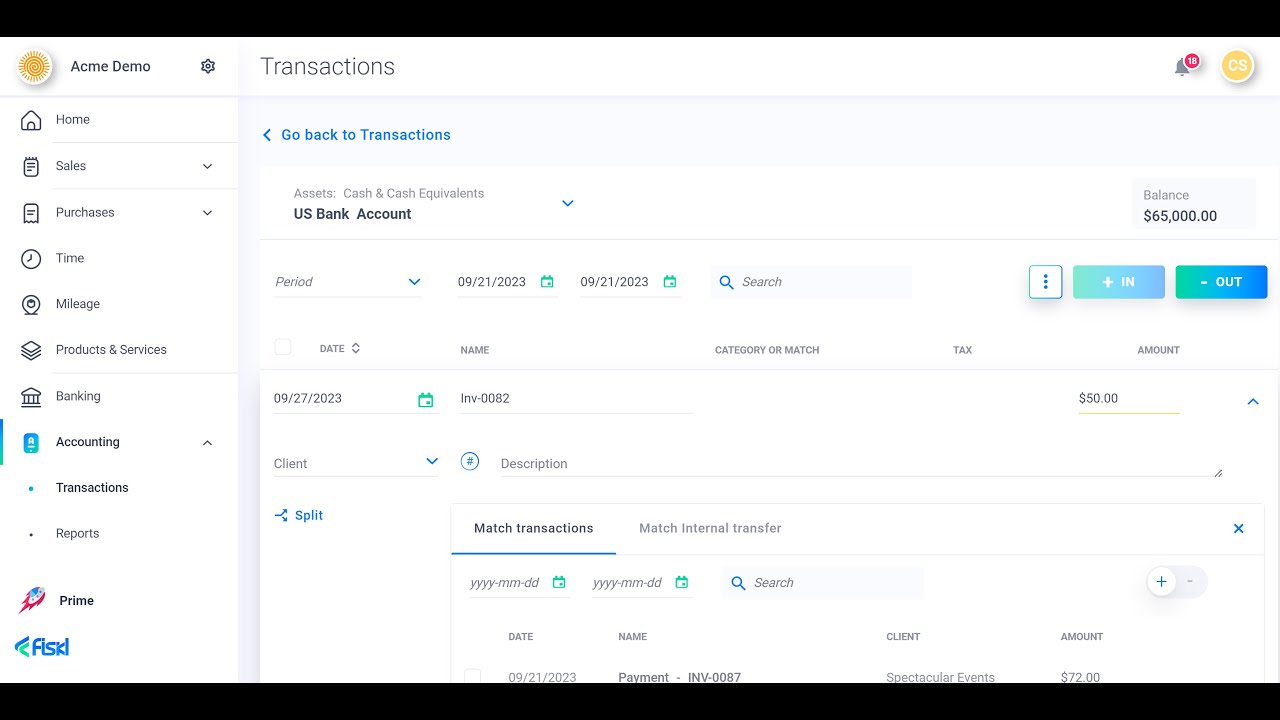Open Mileage in sidebar
1280x720 pixels.
78,304
